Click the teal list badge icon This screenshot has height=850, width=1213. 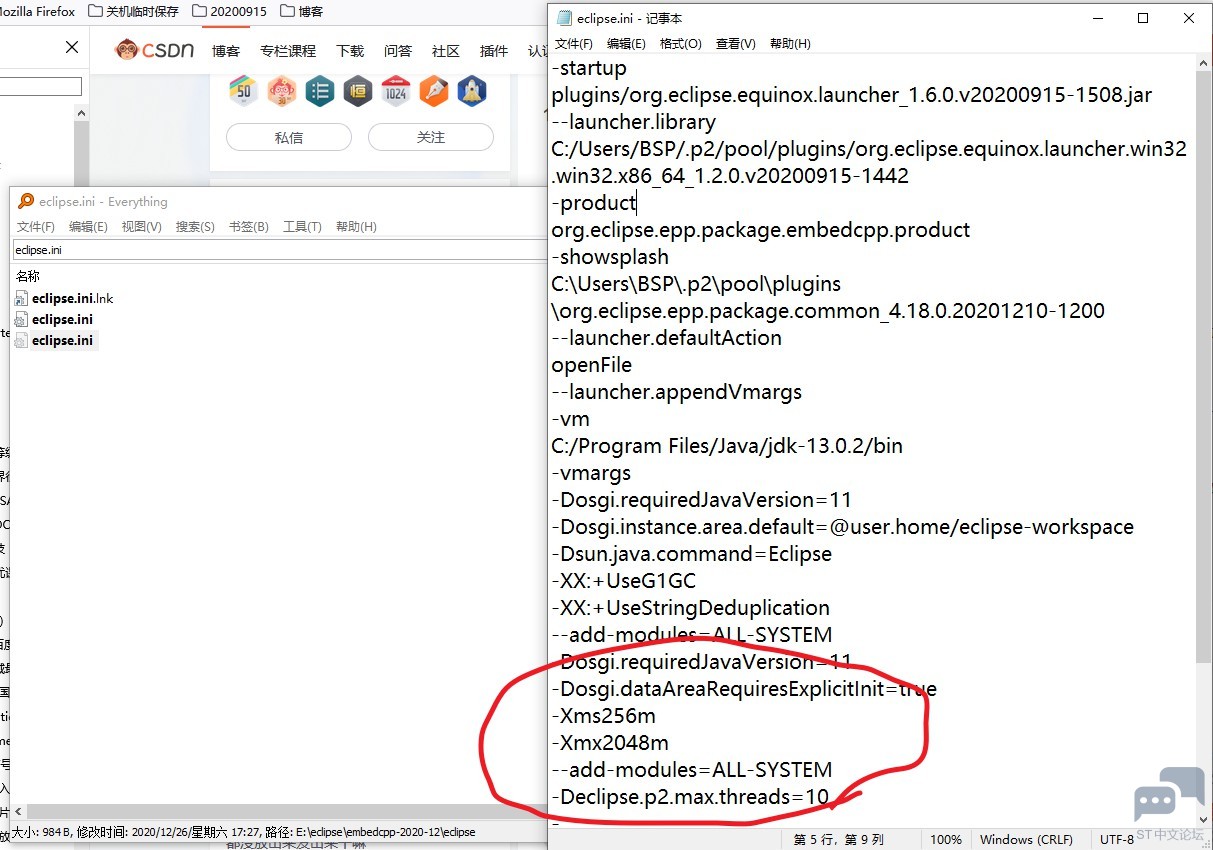320,92
